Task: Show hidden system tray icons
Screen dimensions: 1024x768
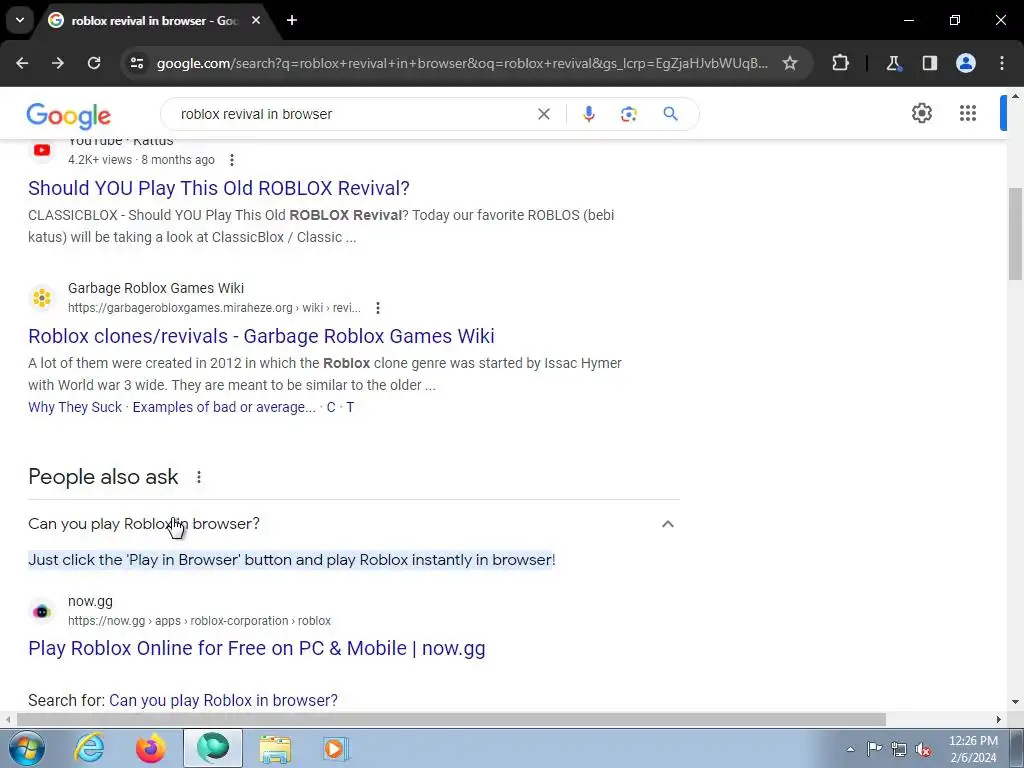Action: click(850, 749)
